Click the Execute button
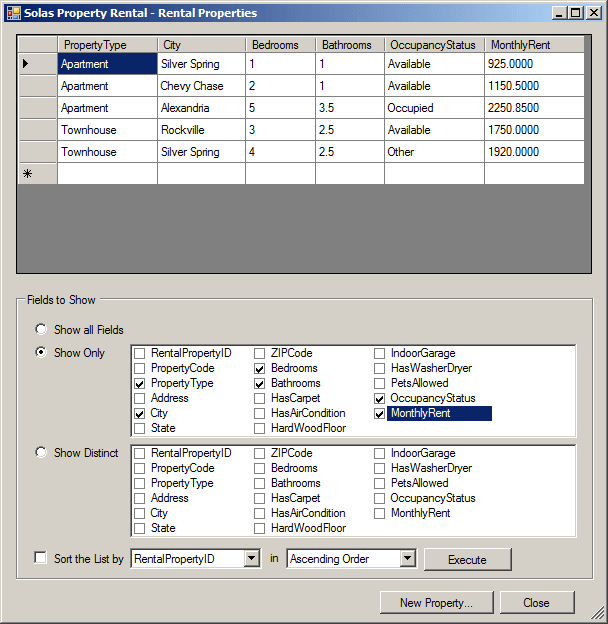This screenshot has width=608, height=624. click(468, 560)
